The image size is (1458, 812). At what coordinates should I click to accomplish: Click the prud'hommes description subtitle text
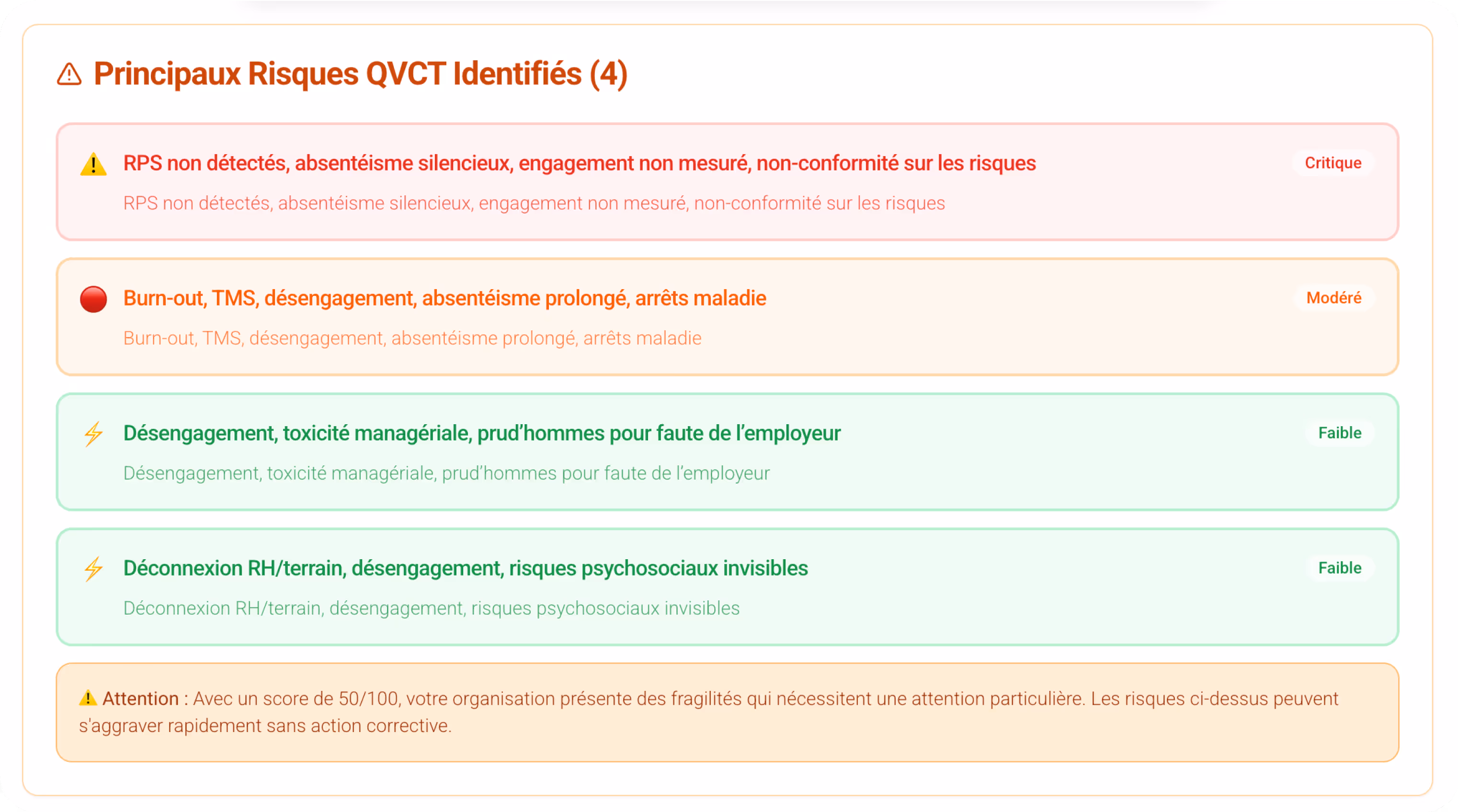tap(446, 473)
